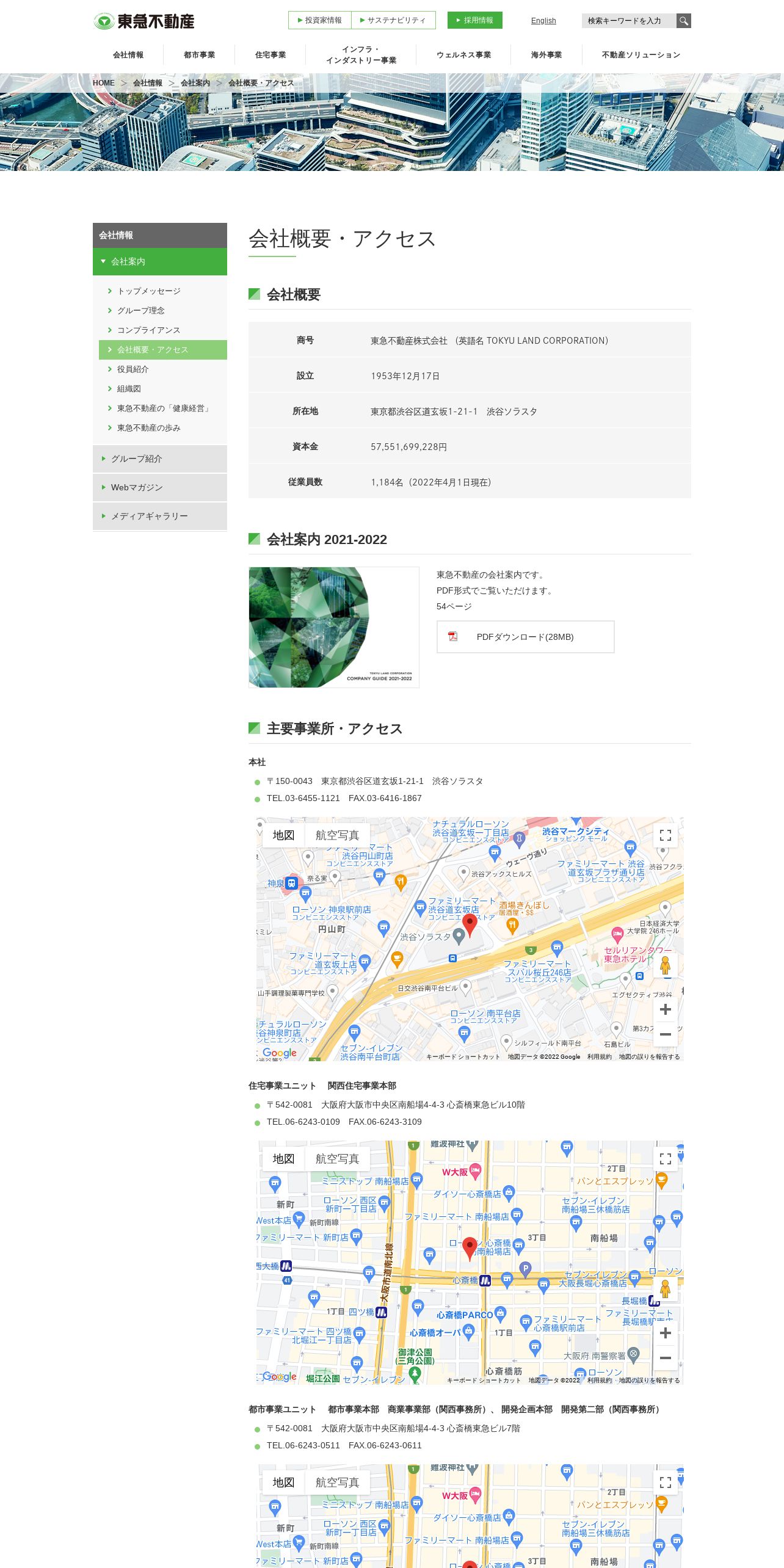Open the 都市事業 main menu

point(199,55)
